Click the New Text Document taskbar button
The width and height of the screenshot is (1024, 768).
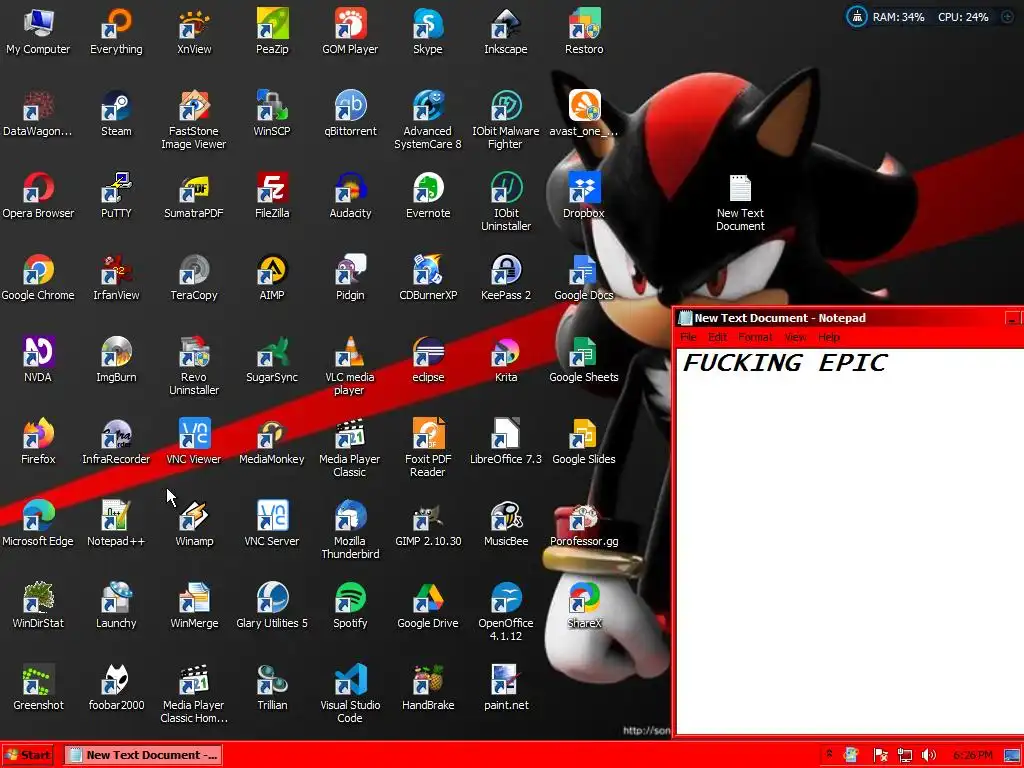(142, 755)
